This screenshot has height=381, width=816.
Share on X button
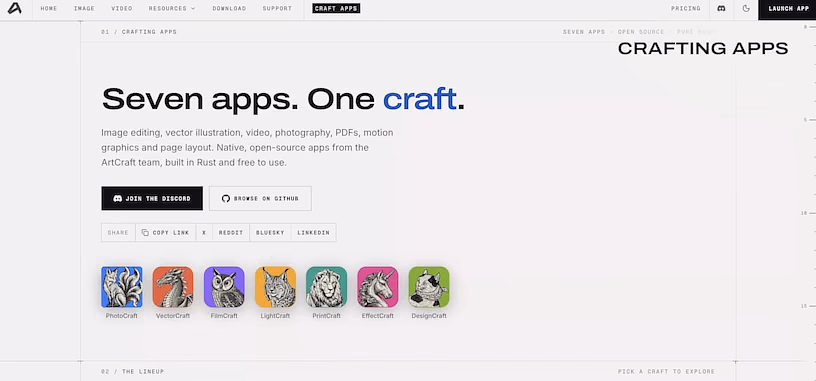204,233
